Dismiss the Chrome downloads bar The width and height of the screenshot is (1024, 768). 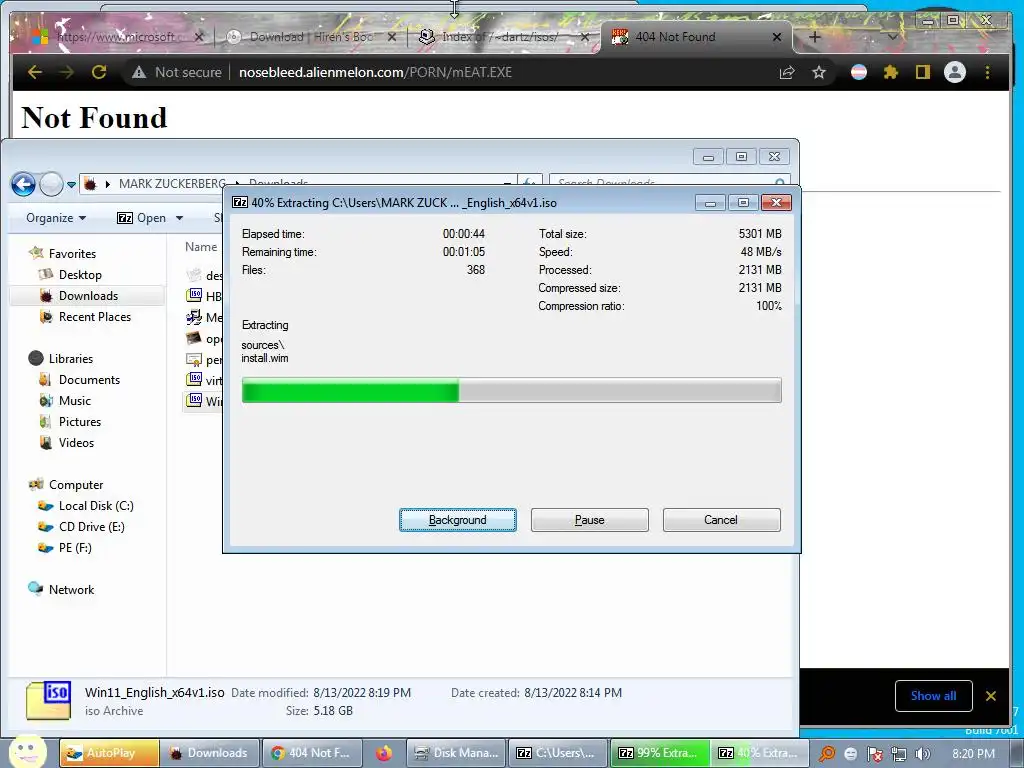(991, 696)
